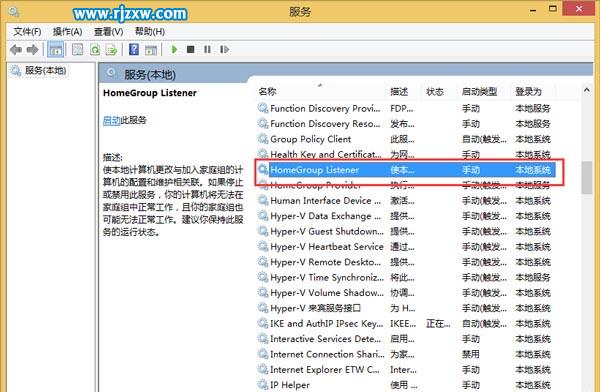This screenshot has width=600, height=392.
Task: Open the 查看(V) menu
Action: tap(109, 31)
